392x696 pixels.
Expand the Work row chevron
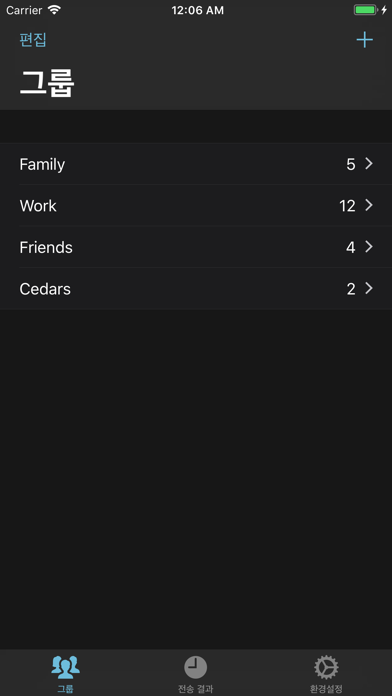pyautogui.click(x=369, y=205)
